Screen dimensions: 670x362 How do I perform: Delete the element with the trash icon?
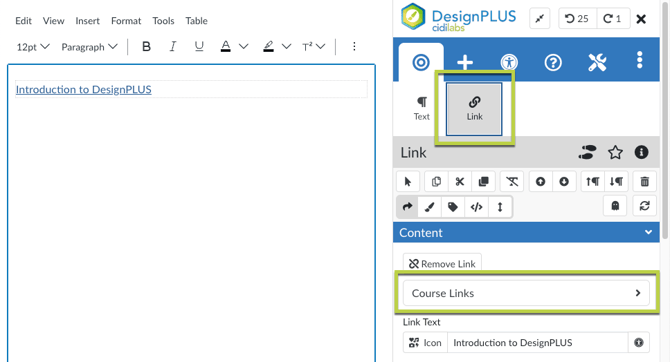coord(645,182)
